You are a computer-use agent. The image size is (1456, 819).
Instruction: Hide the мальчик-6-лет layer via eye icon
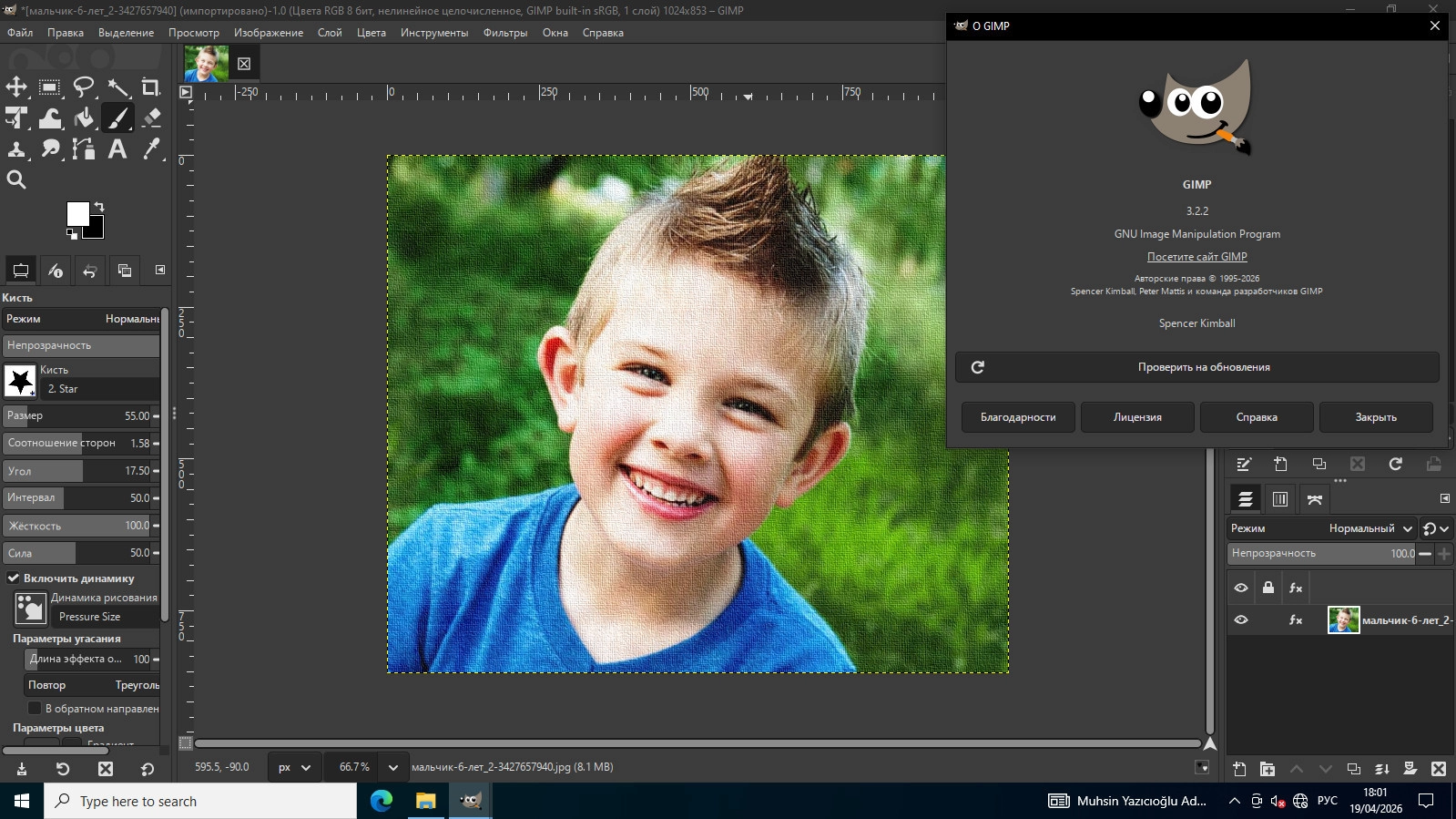1241,619
